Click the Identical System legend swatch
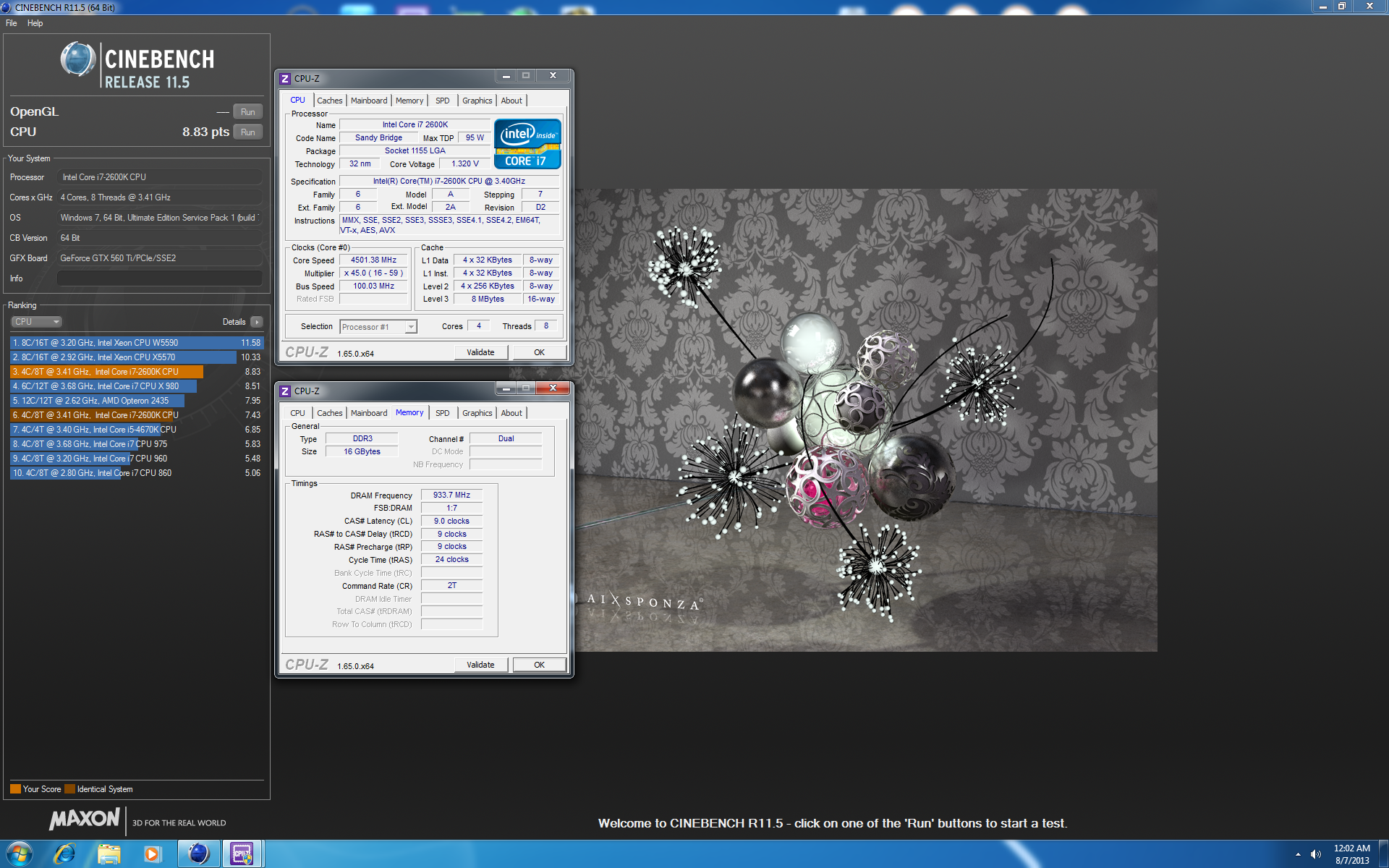Image resolution: width=1389 pixels, height=868 pixels. (x=69, y=789)
